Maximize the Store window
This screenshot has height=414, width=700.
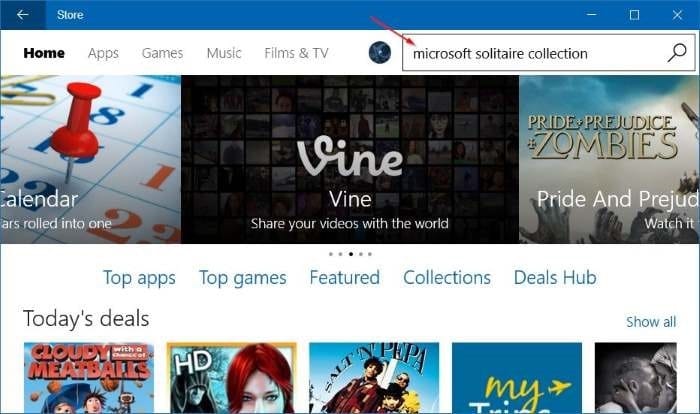click(634, 15)
